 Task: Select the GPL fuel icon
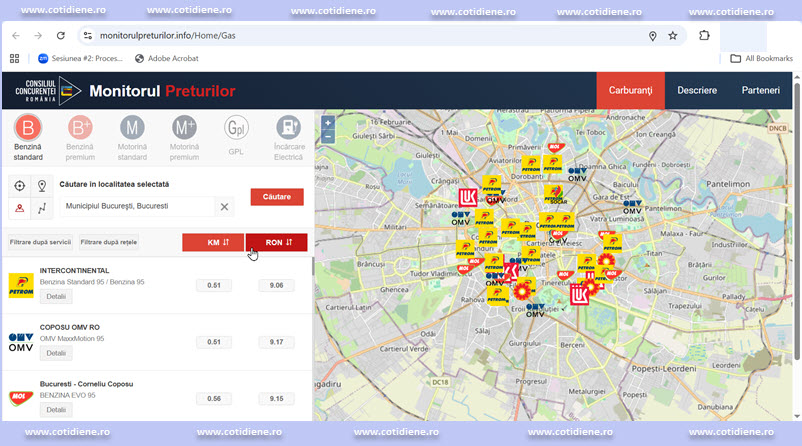[236, 128]
